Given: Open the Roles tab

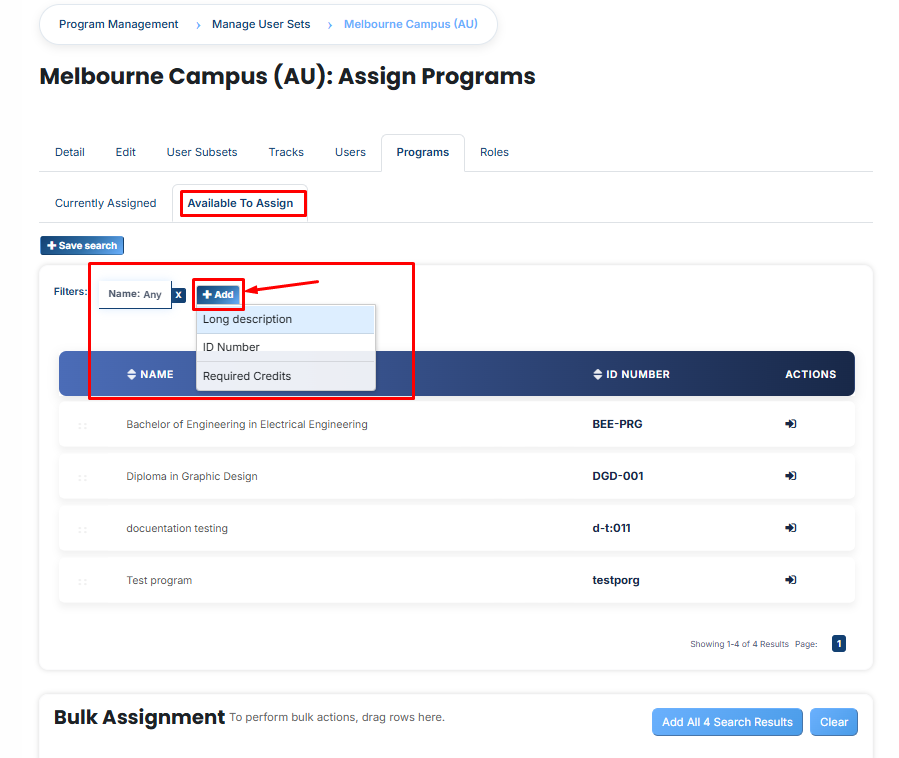Looking at the screenshot, I should click(494, 153).
